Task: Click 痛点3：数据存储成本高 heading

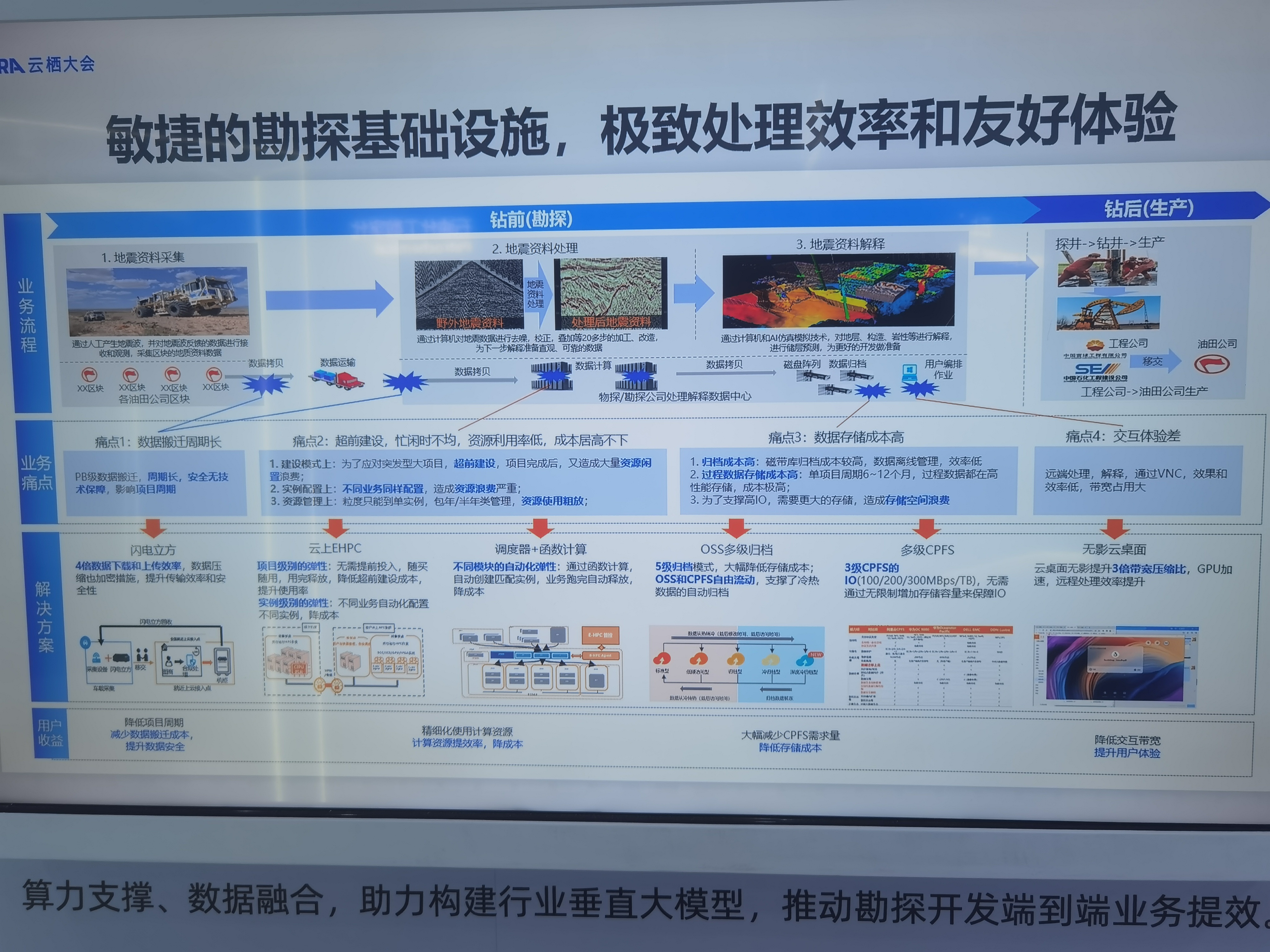Action: [836, 437]
